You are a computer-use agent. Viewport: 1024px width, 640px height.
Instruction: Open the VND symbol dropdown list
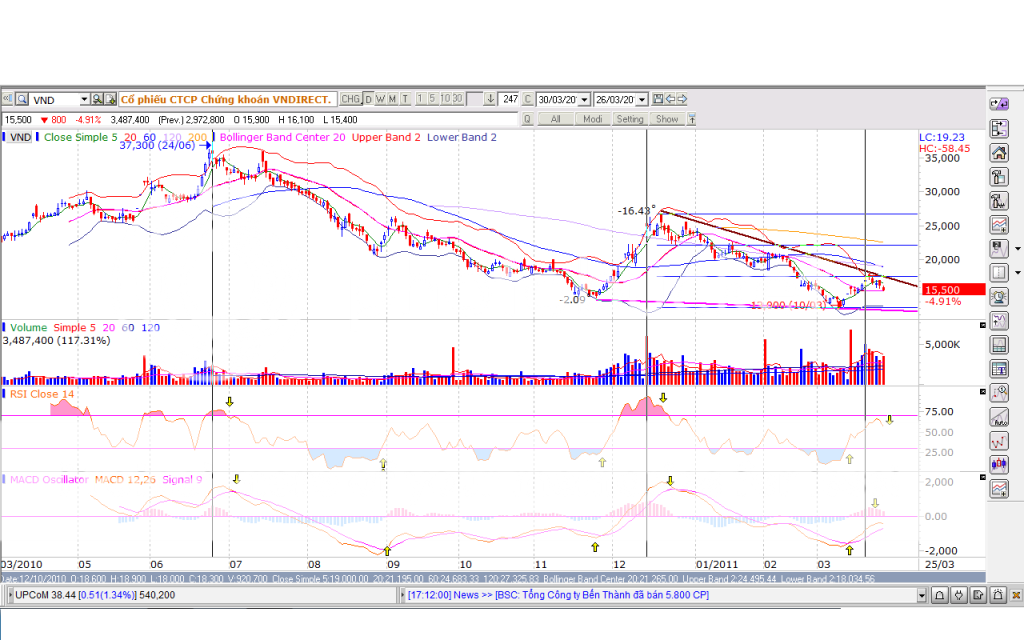pyautogui.click(x=83, y=100)
